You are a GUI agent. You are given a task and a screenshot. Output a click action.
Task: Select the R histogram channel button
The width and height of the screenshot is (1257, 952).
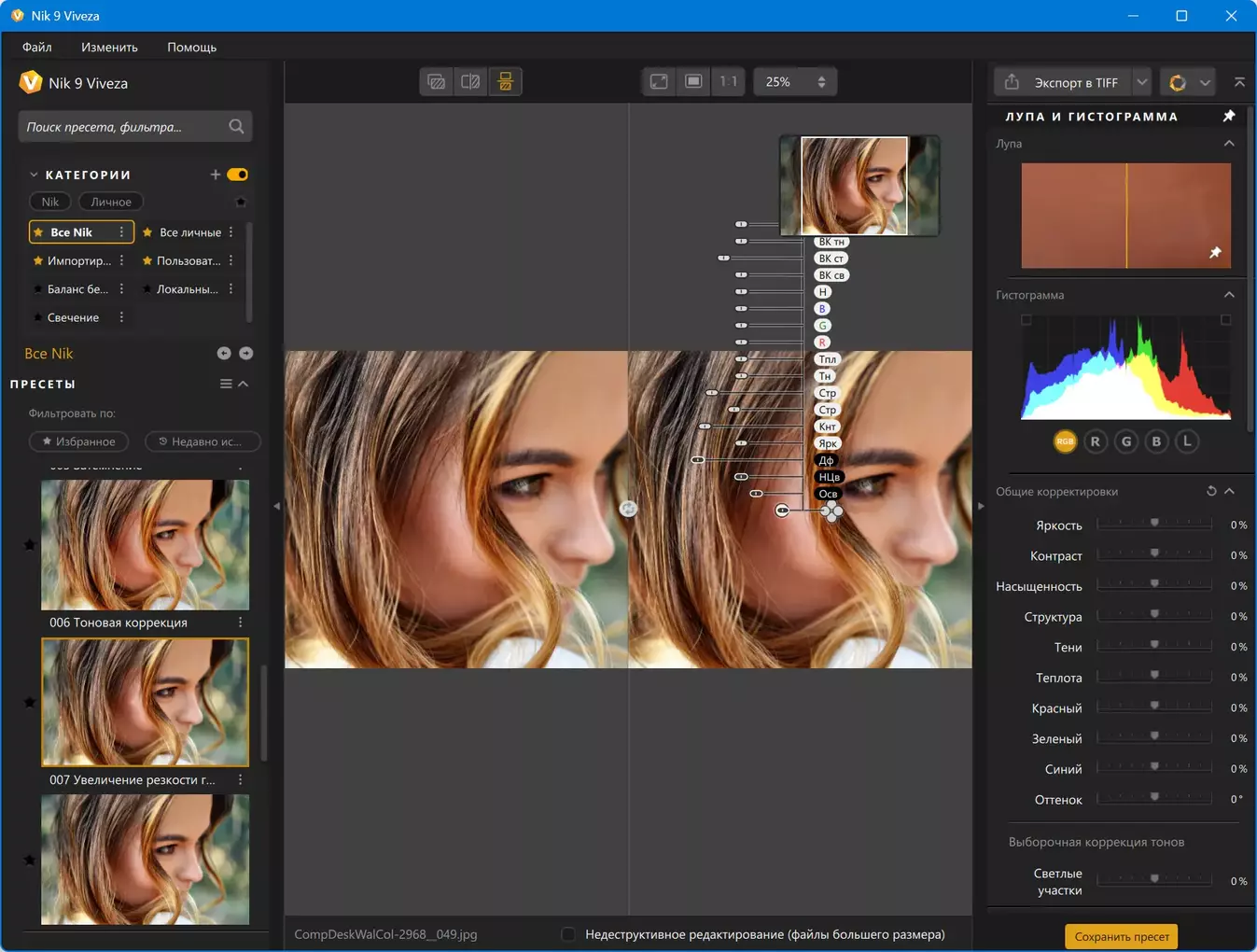pos(1096,441)
